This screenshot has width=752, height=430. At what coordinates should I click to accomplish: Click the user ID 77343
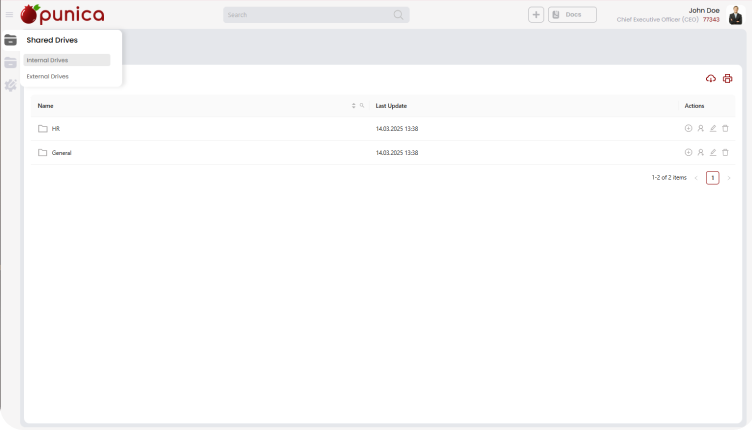(x=711, y=20)
